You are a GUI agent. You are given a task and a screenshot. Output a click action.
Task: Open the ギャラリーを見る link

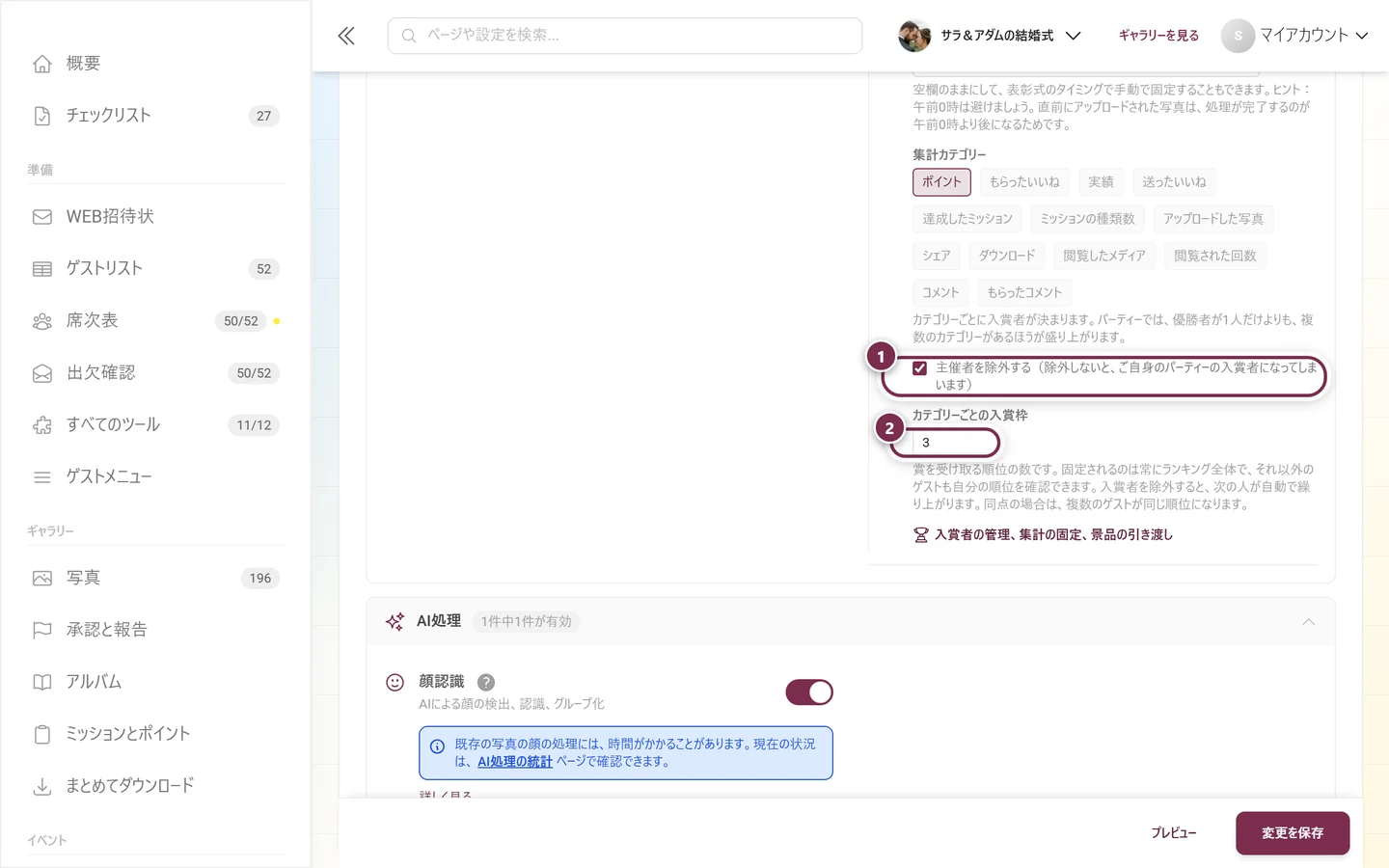1158,36
